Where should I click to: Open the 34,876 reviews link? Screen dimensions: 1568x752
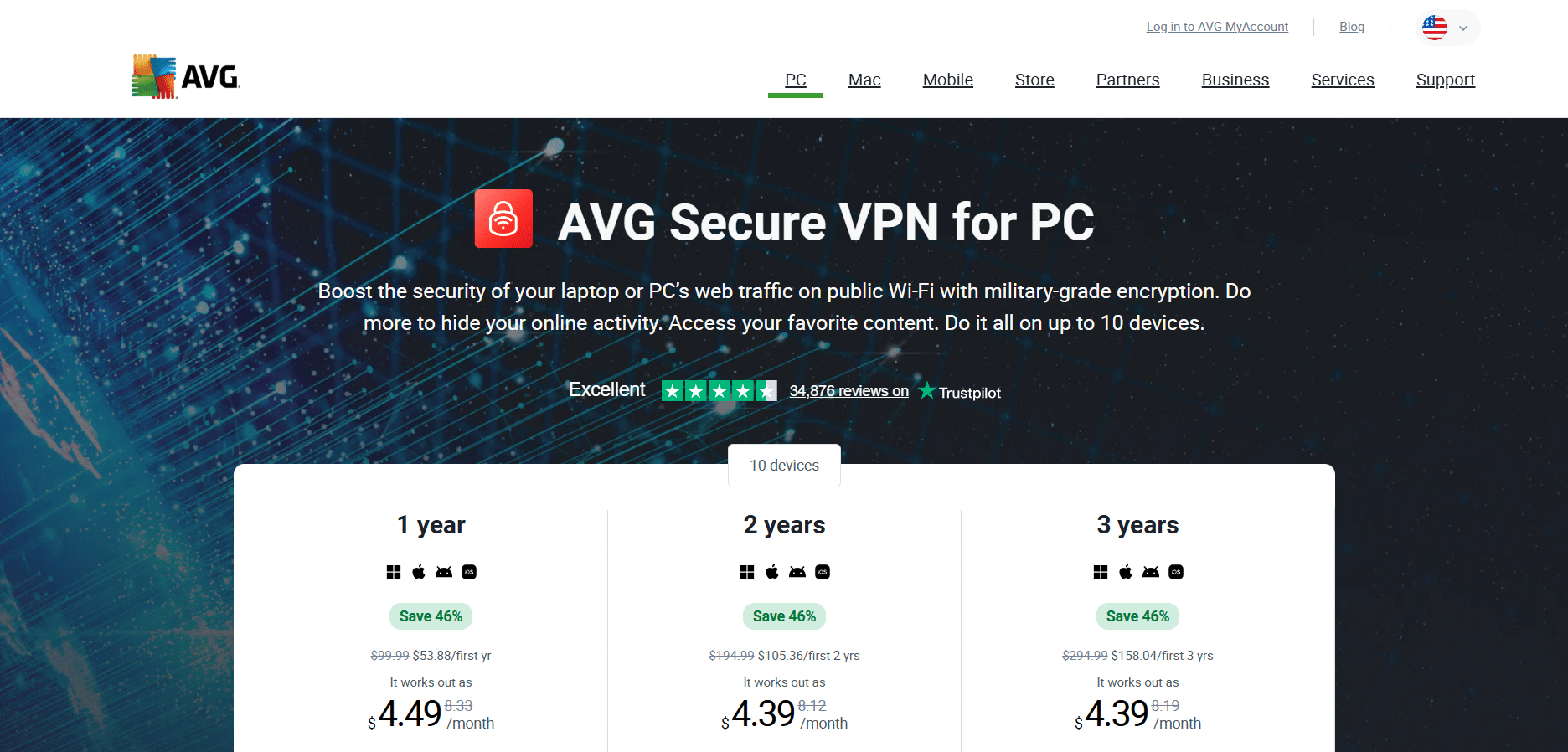click(x=848, y=390)
